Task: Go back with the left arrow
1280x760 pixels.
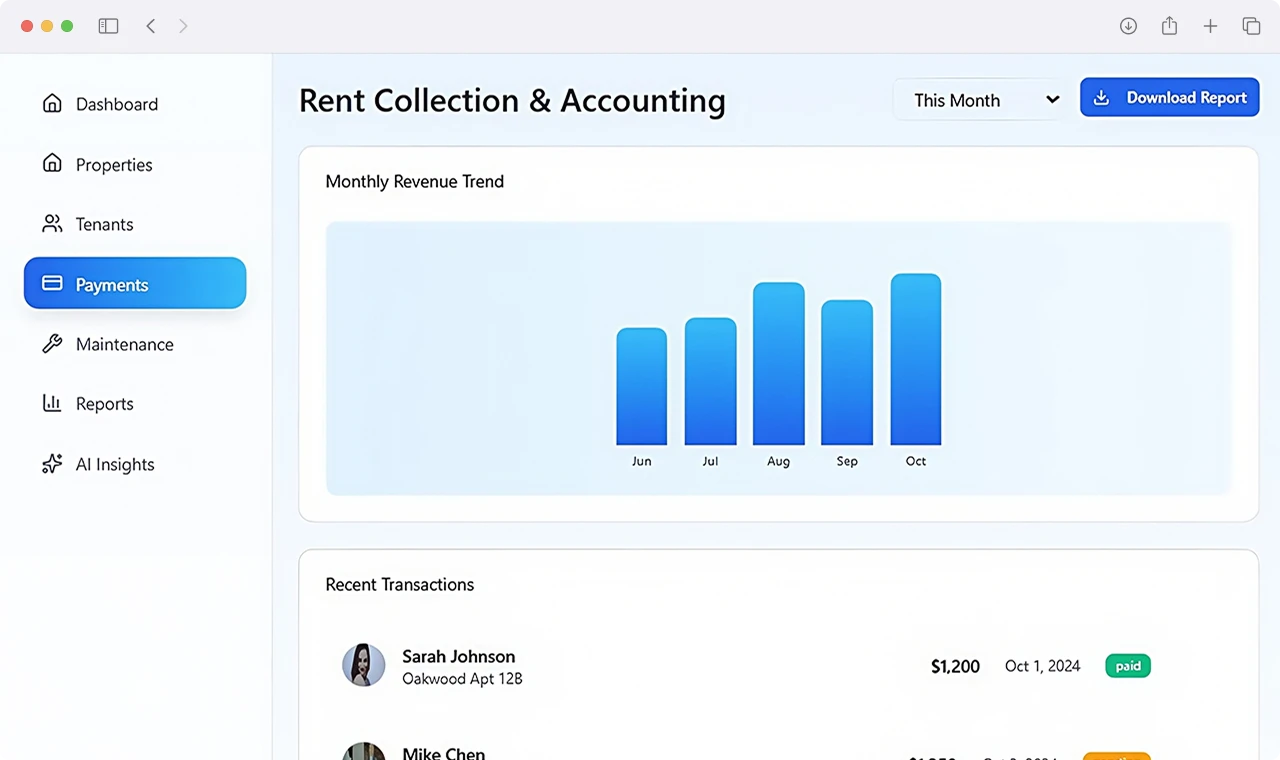Action: (151, 26)
